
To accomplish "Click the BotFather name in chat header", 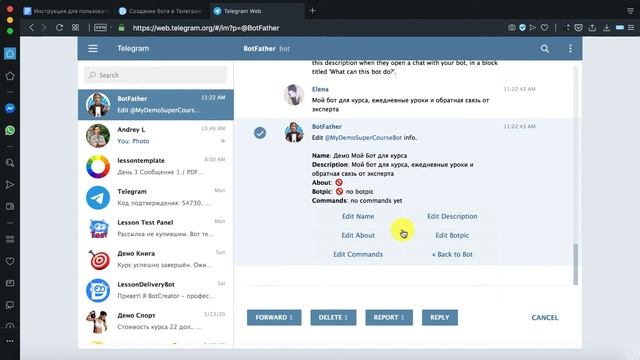I will (x=259, y=49).
